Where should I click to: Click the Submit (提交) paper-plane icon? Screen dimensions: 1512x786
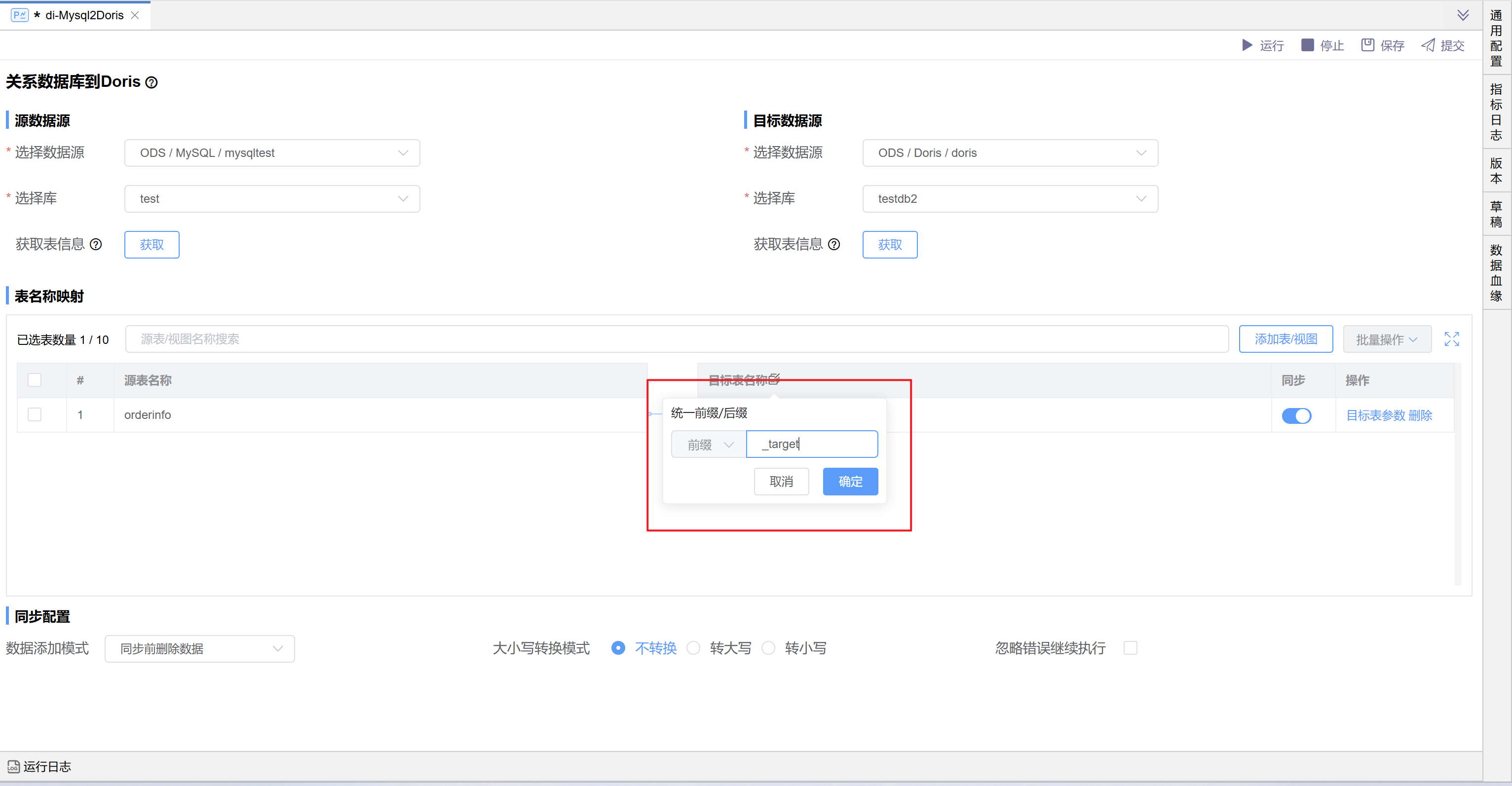(x=1428, y=45)
